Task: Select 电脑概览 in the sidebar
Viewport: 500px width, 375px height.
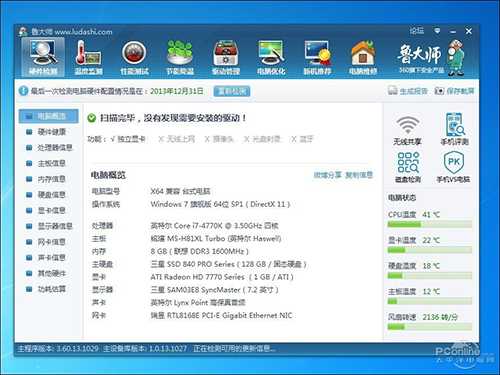Action: coord(49,116)
